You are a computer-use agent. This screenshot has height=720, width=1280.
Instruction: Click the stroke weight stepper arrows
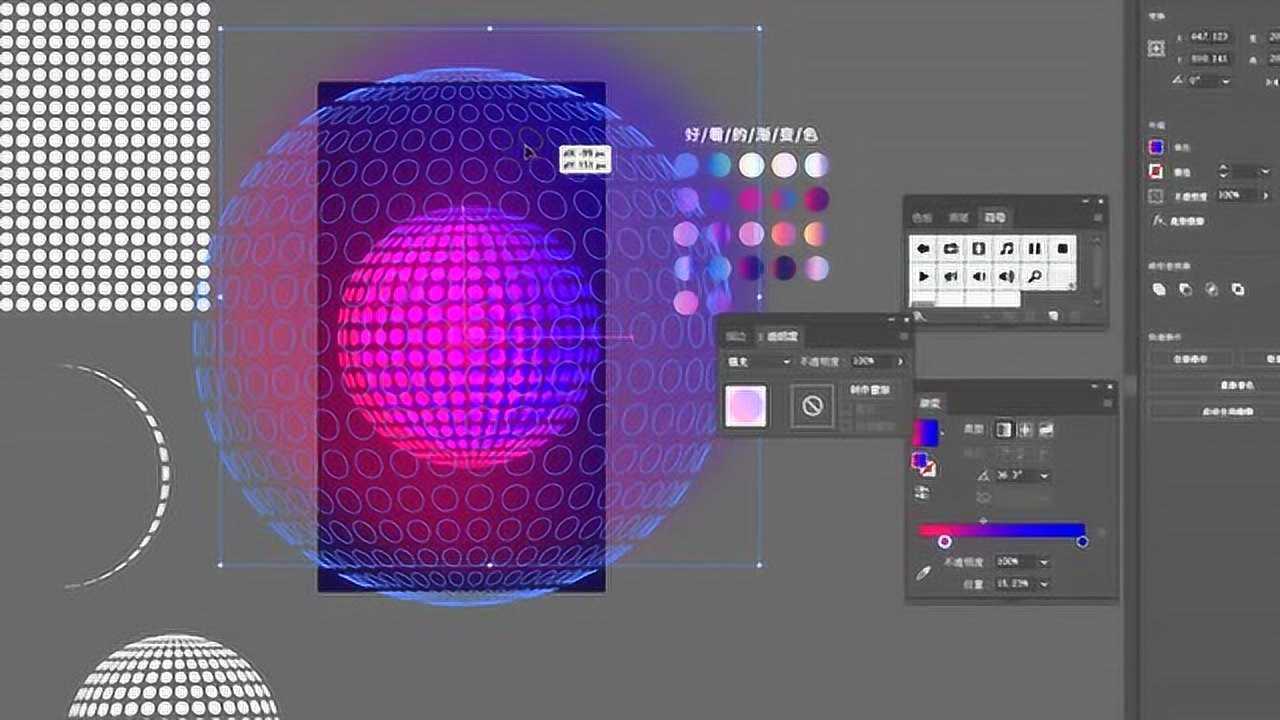tap(1224, 171)
